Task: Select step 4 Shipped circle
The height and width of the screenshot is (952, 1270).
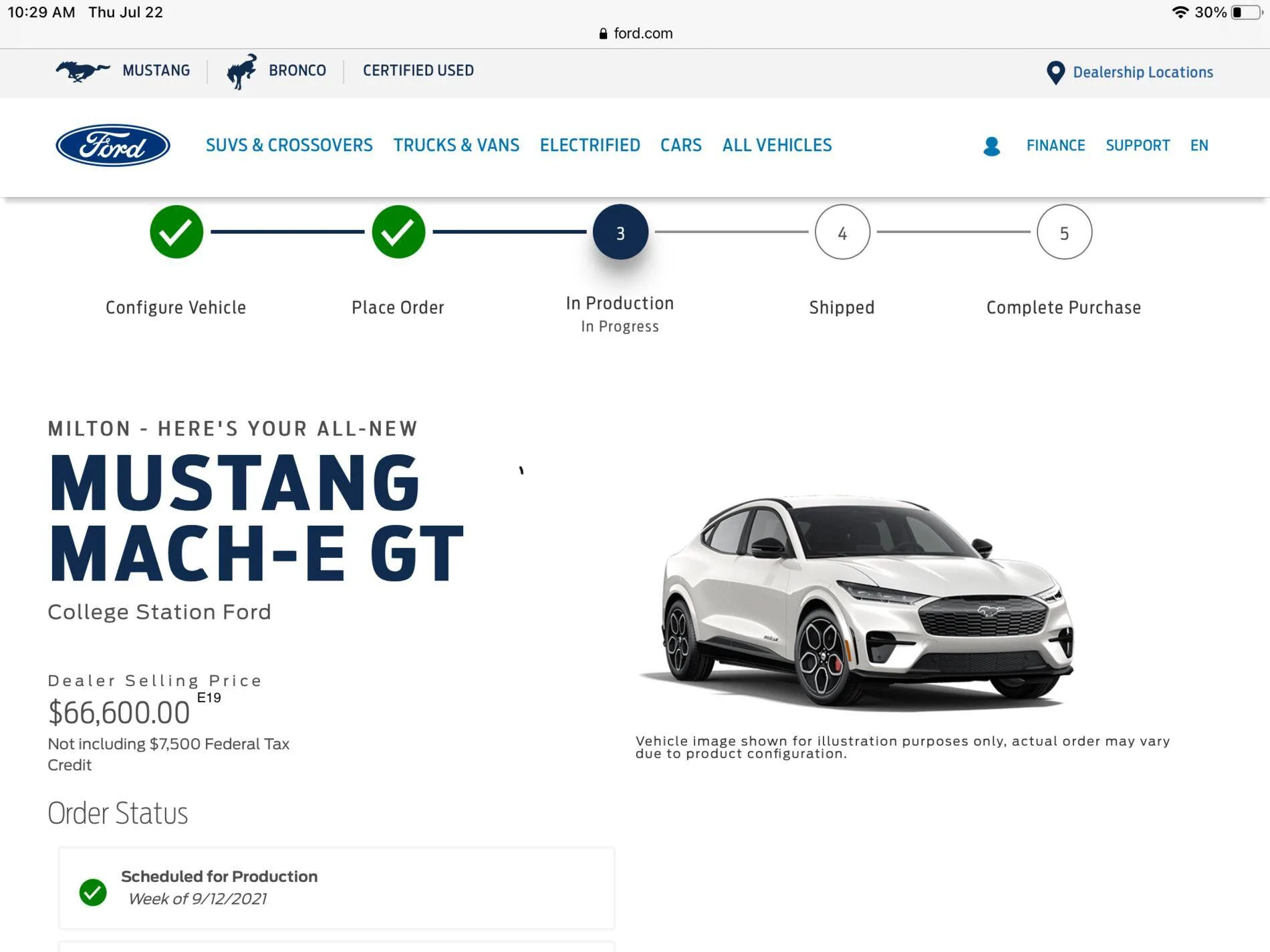Action: point(842,232)
